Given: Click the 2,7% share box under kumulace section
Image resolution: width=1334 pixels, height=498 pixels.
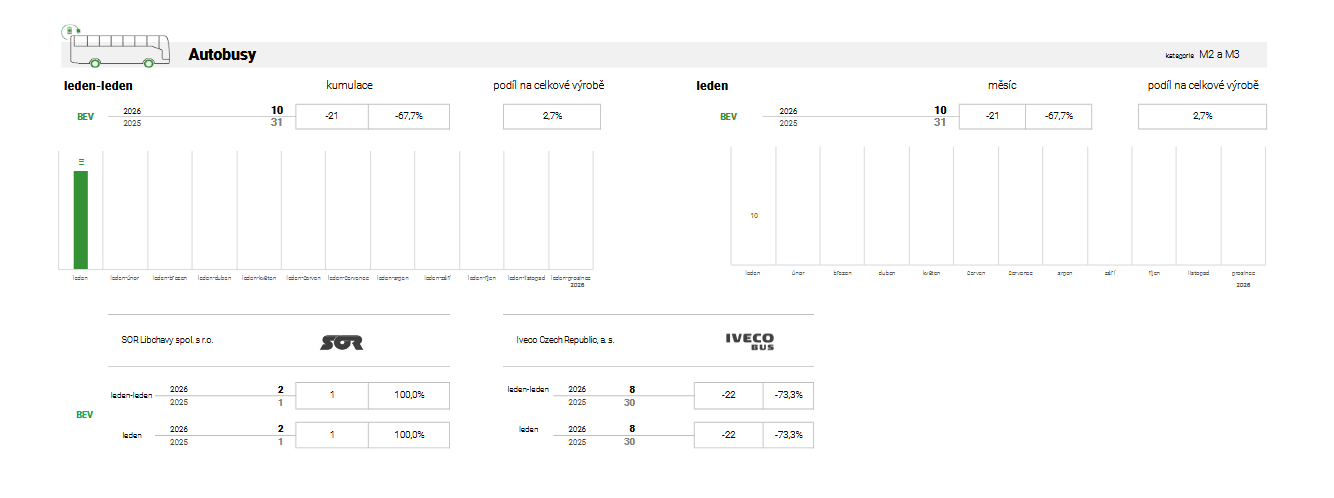Looking at the screenshot, I should [x=552, y=116].
